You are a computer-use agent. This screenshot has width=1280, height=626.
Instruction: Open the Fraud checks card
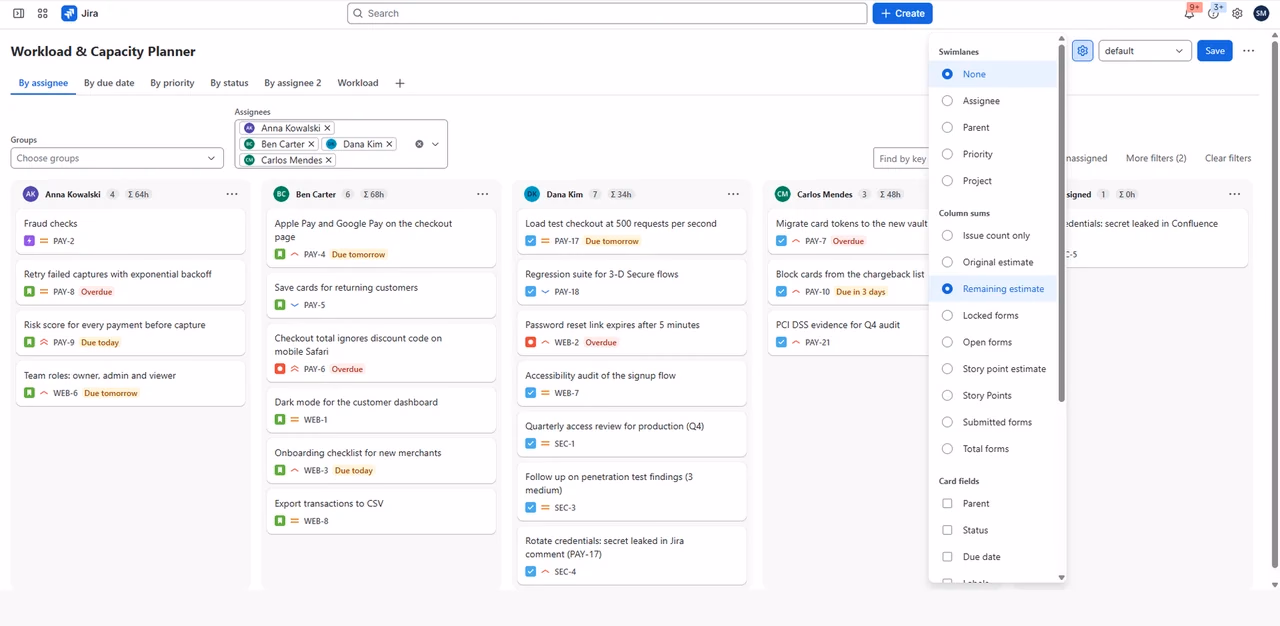coord(130,232)
